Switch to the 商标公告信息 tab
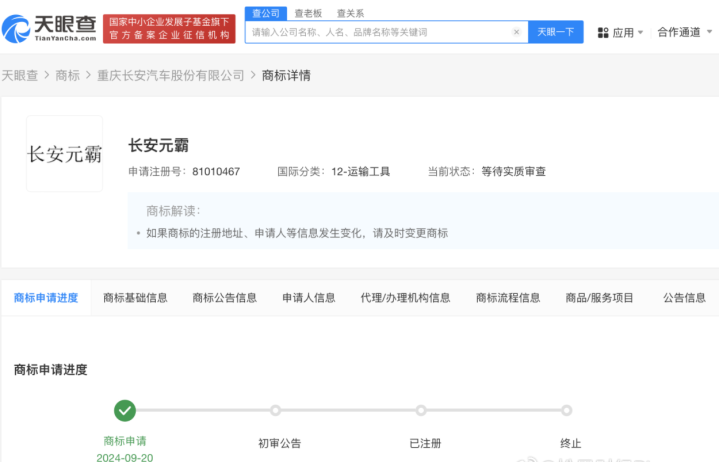719x462 pixels. click(x=225, y=298)
